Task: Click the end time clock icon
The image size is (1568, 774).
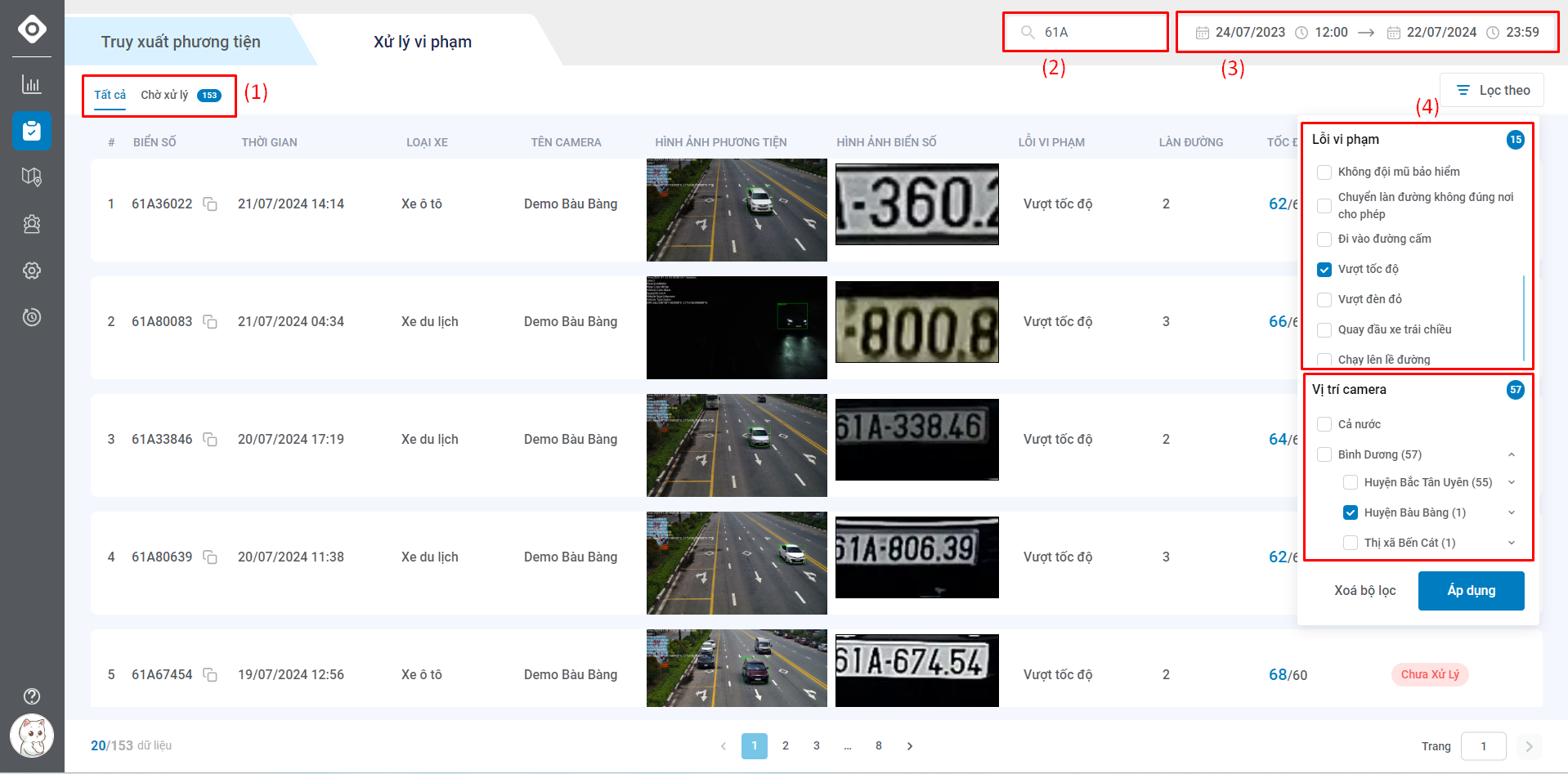Action: click(x=1493, y=33)
